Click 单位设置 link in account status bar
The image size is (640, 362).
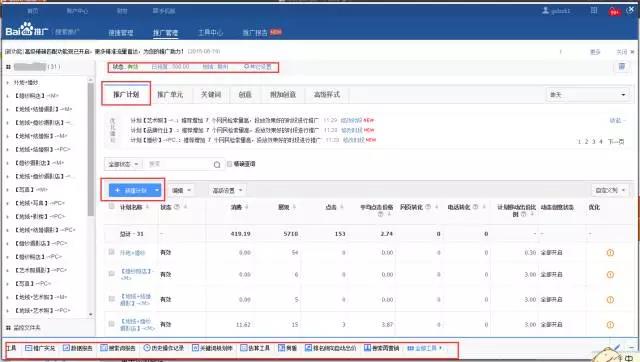click(258, 67)
